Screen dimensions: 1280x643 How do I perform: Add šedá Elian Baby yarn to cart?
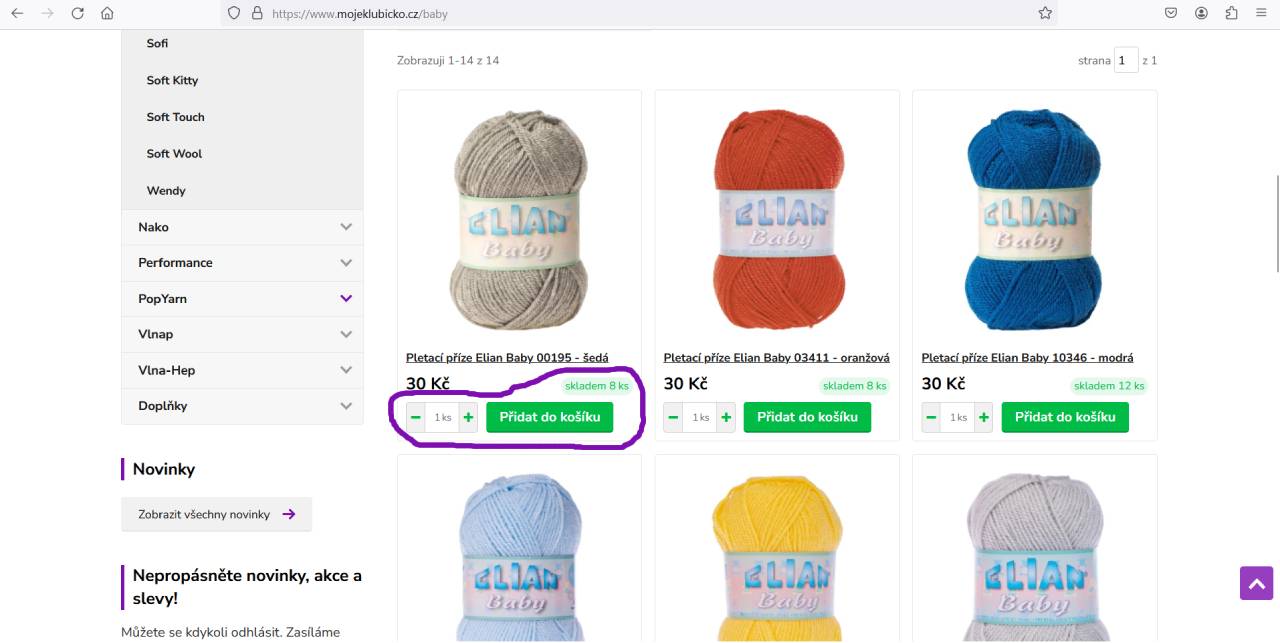coord(549,417)
